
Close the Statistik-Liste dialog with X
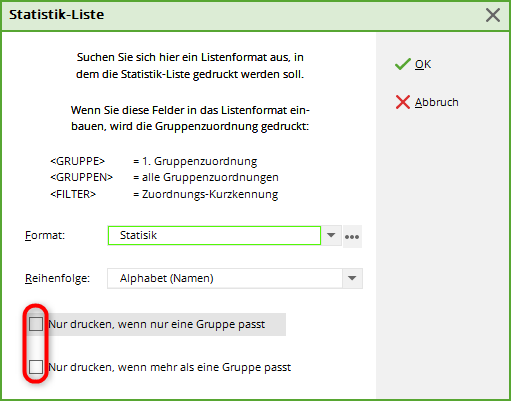(493, 15)
